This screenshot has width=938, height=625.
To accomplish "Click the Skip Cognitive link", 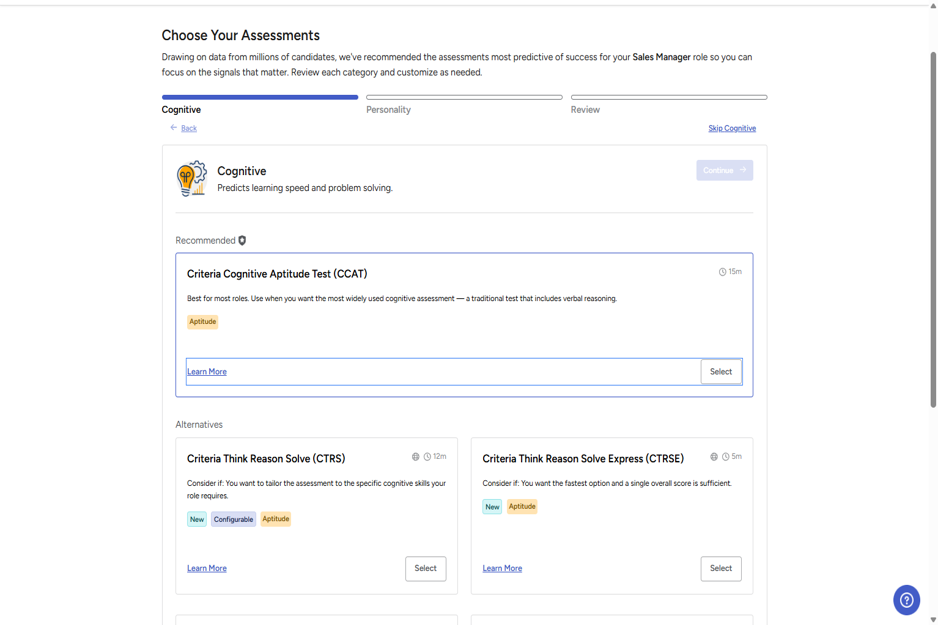I will tap(732, 128).
